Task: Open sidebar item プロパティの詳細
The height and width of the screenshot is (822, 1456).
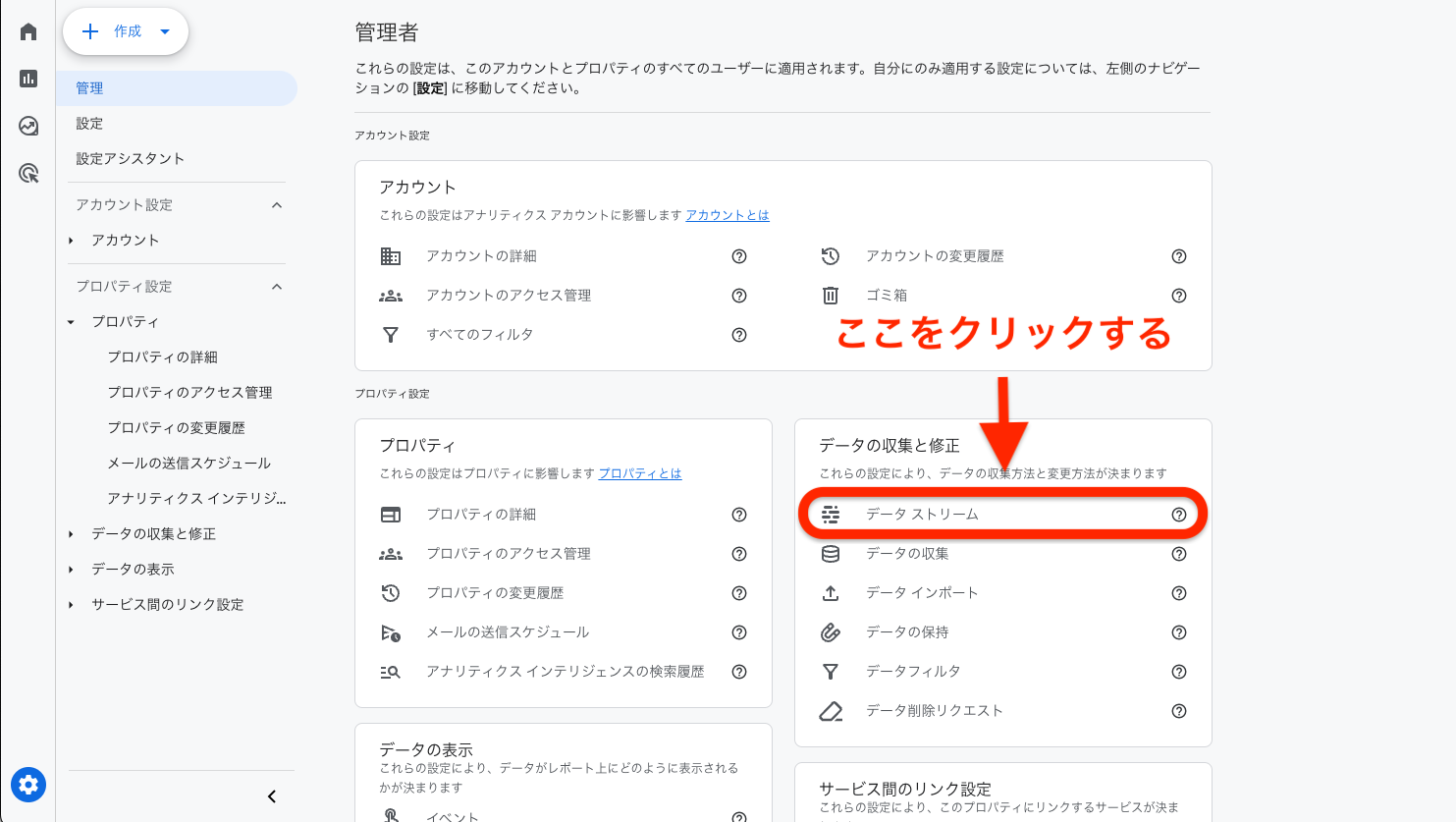Action: pos(162,357)
